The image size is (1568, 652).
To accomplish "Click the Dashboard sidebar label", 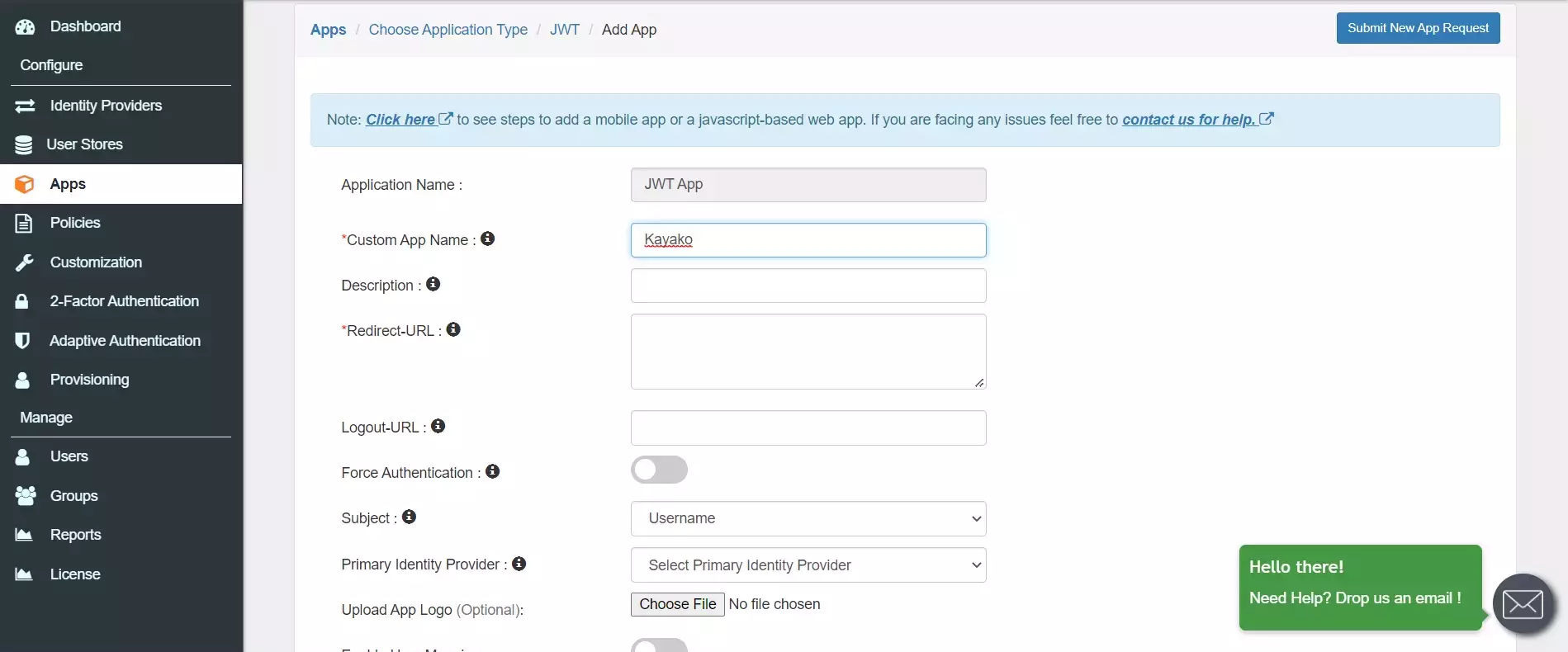I will [x=85, y=26].
